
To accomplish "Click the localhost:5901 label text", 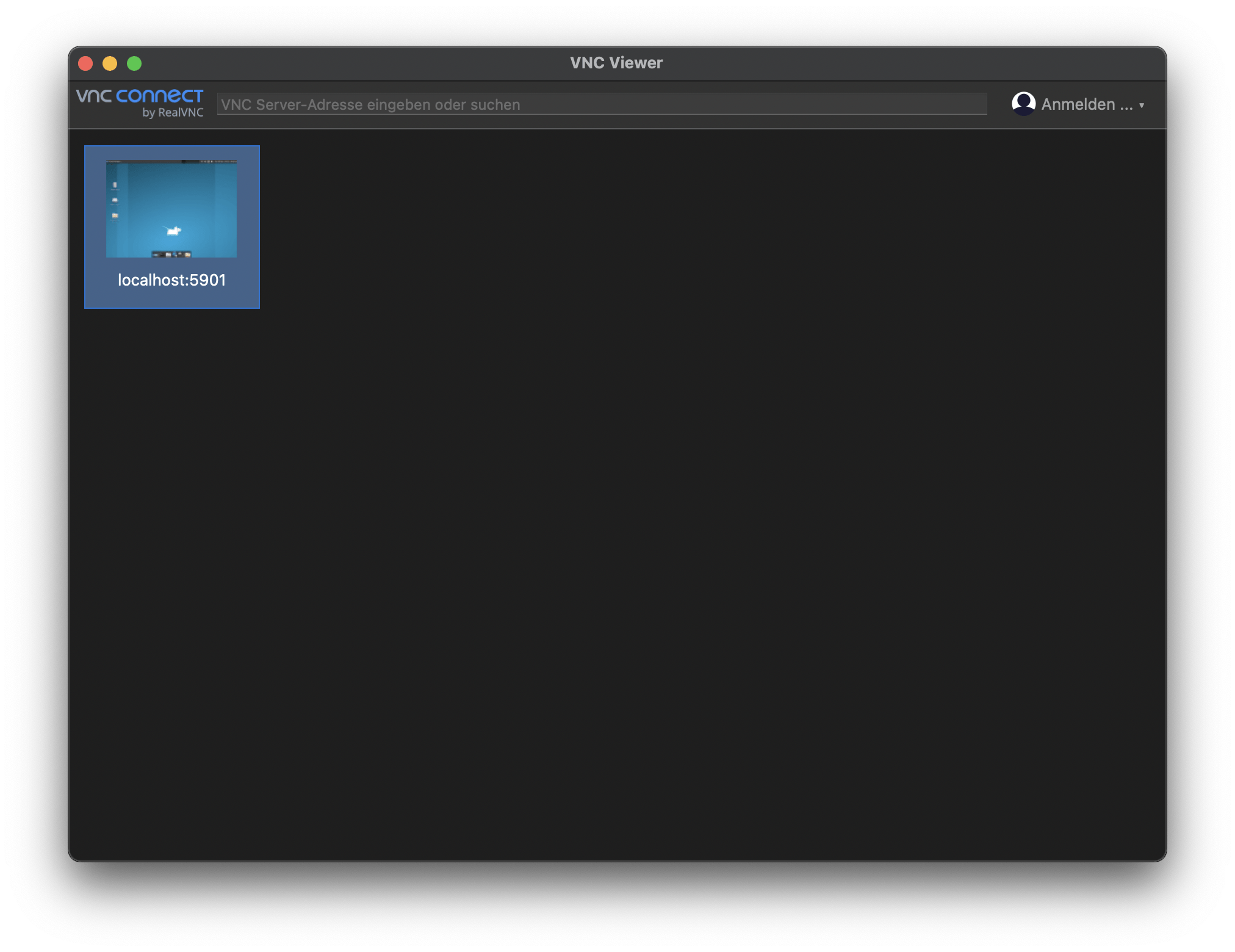I will 171,279.
